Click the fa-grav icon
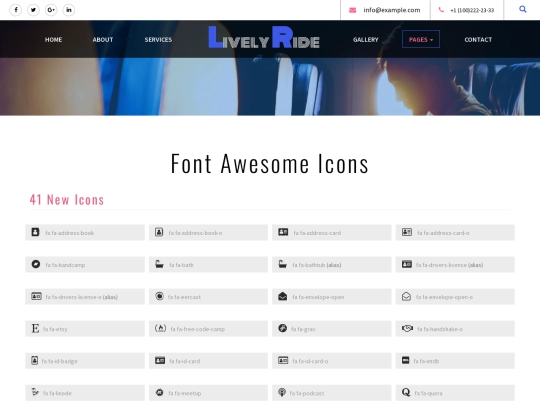 282,328
